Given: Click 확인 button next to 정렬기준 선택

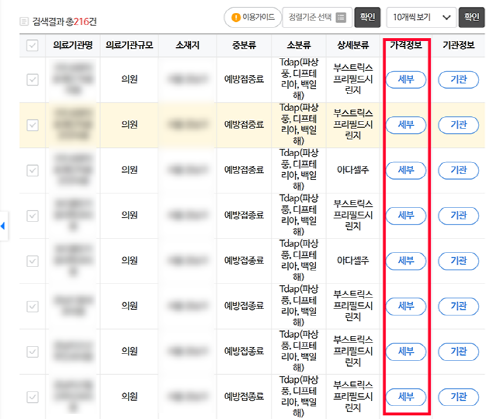Looking at the screenshot, I should pyautogui.click(x=367, y=17).
